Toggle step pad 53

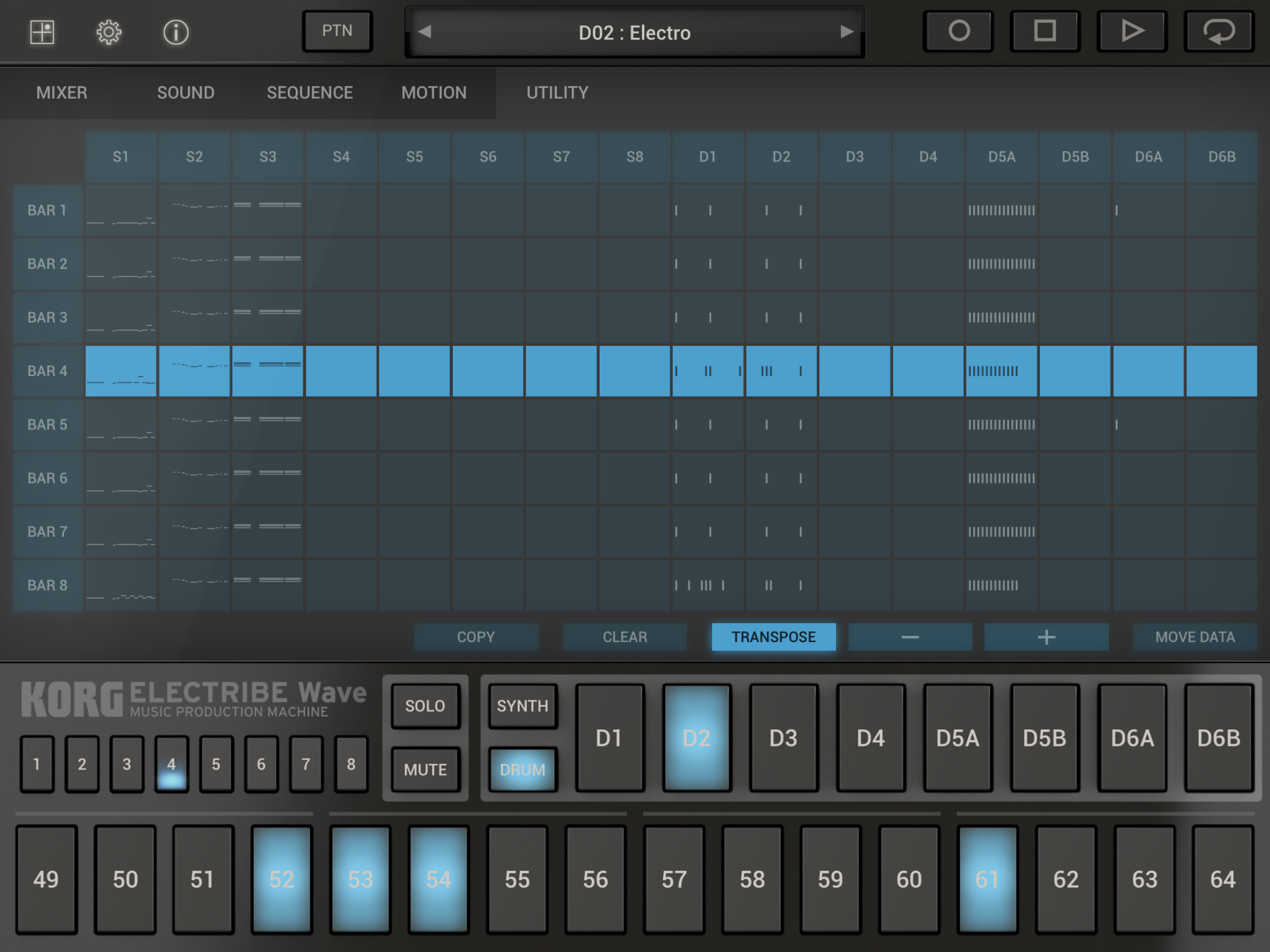click(x=360, y=879)
